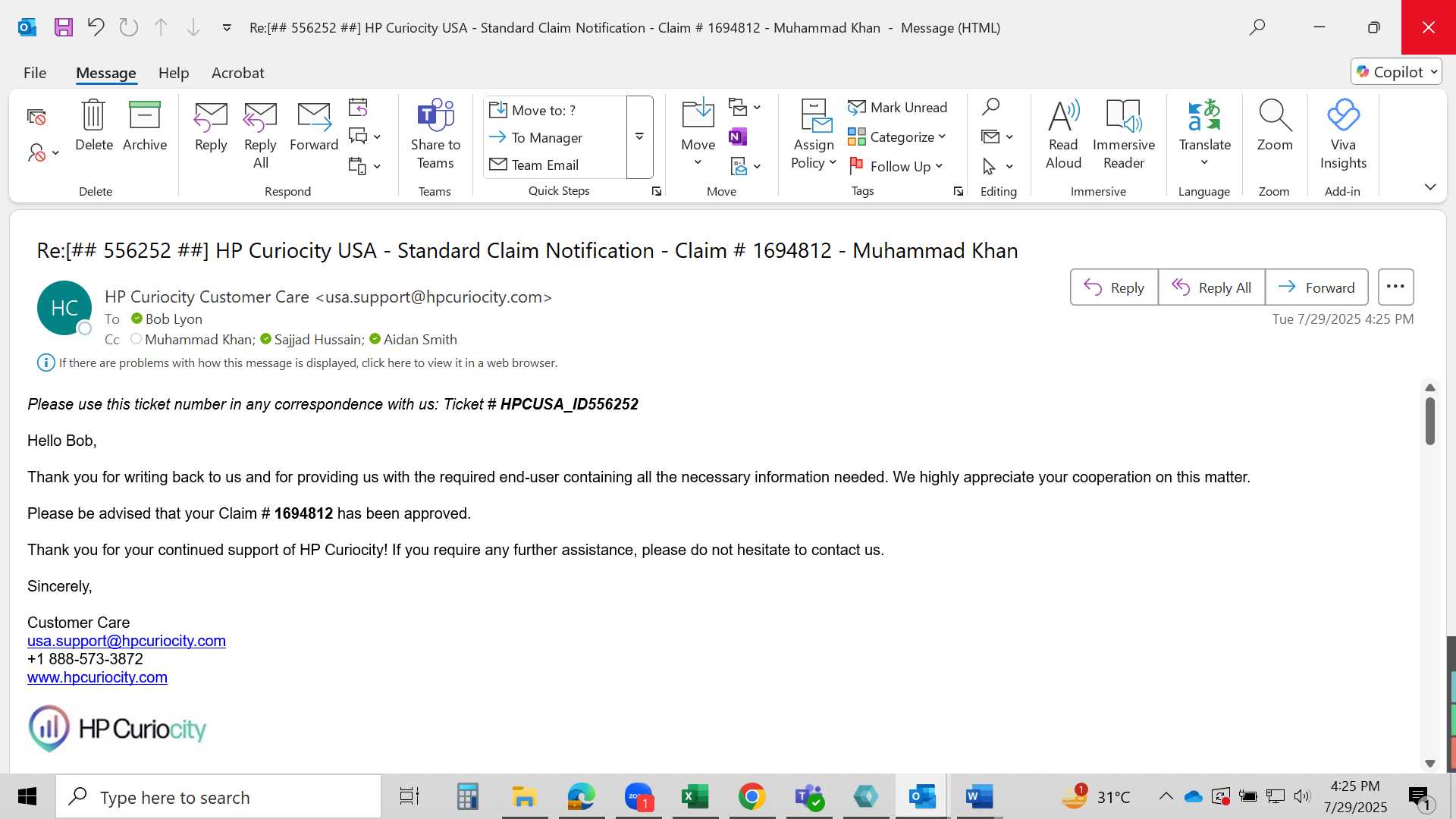
Task: Open Zoom magnifier tool
Action: pos(1275,126)
